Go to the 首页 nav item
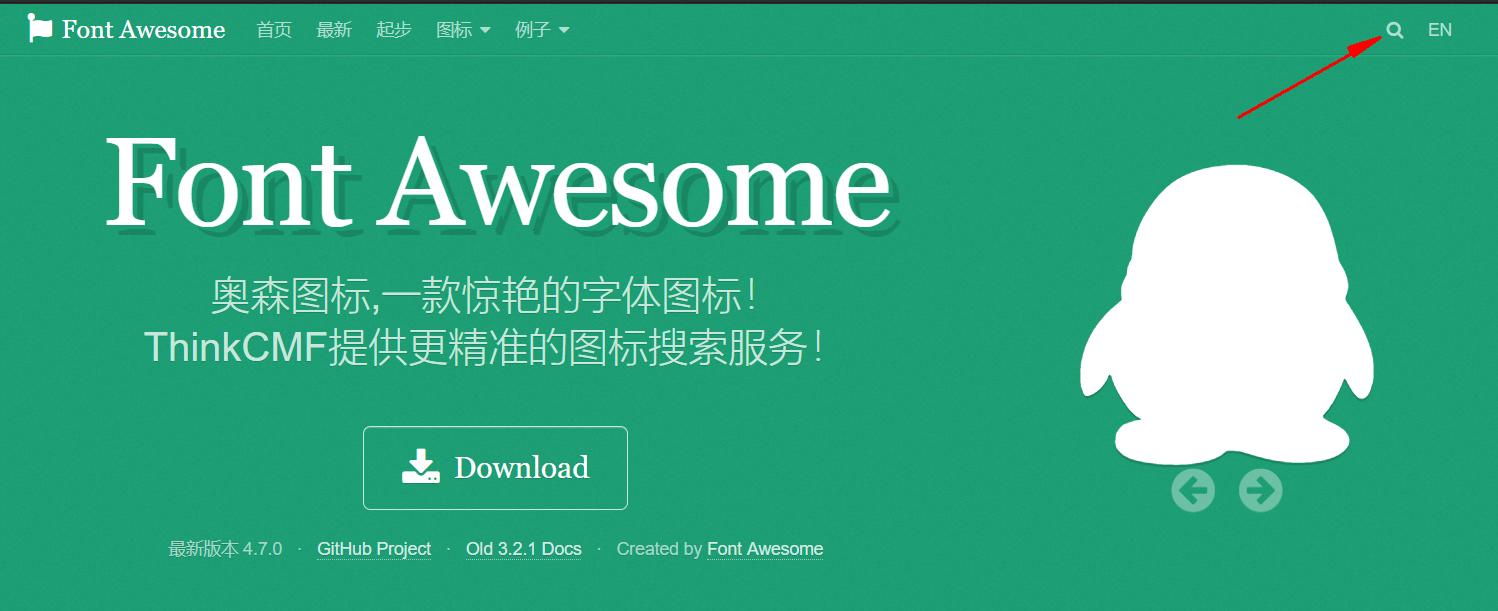 click(274, 30)
